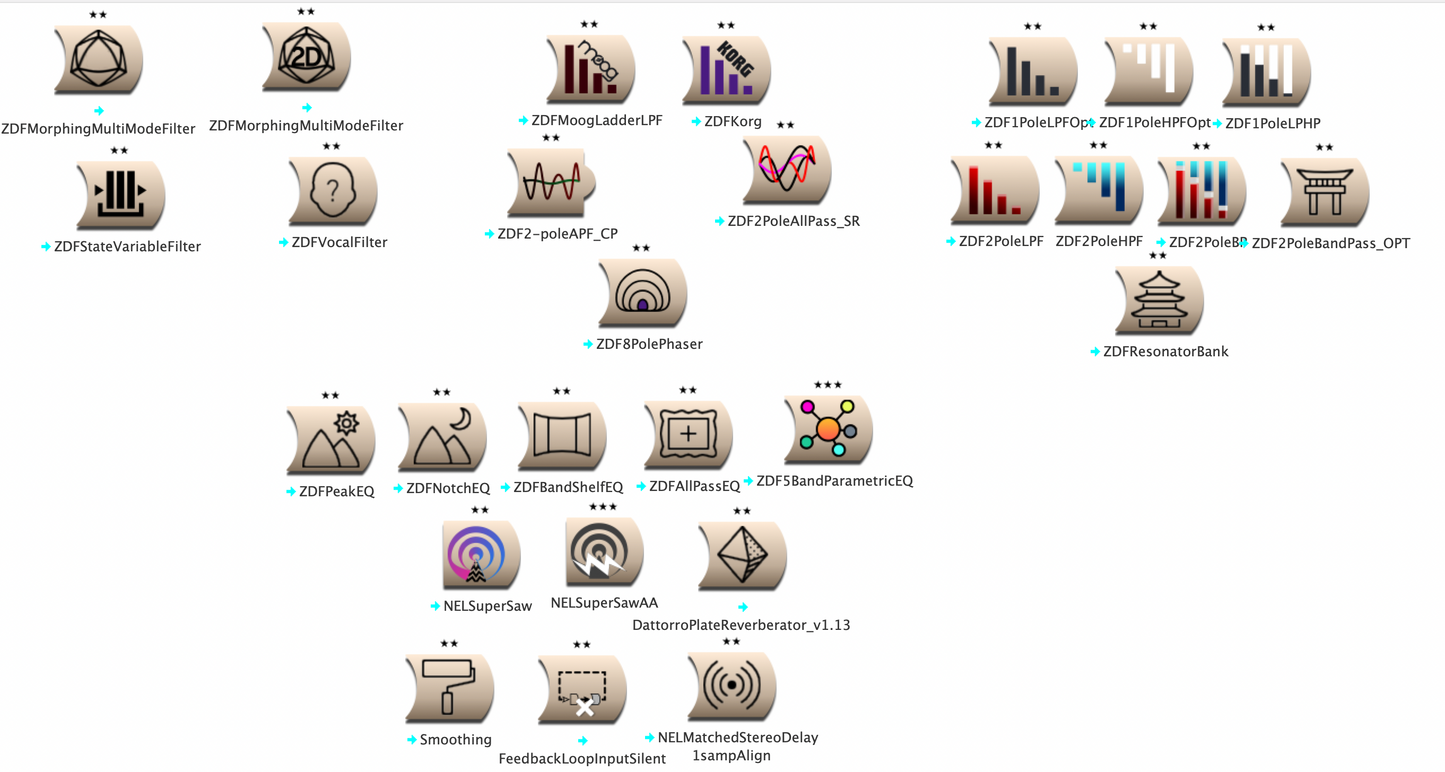
Task: Select the ZDF2PoleBandPass_OPT gate icon
Action: (x=1324, y=191)
